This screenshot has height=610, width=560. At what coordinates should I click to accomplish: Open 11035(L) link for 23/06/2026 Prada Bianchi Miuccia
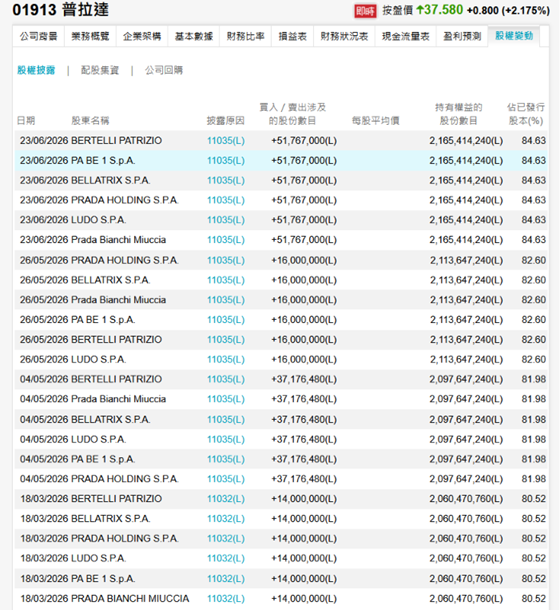point(226,240)
